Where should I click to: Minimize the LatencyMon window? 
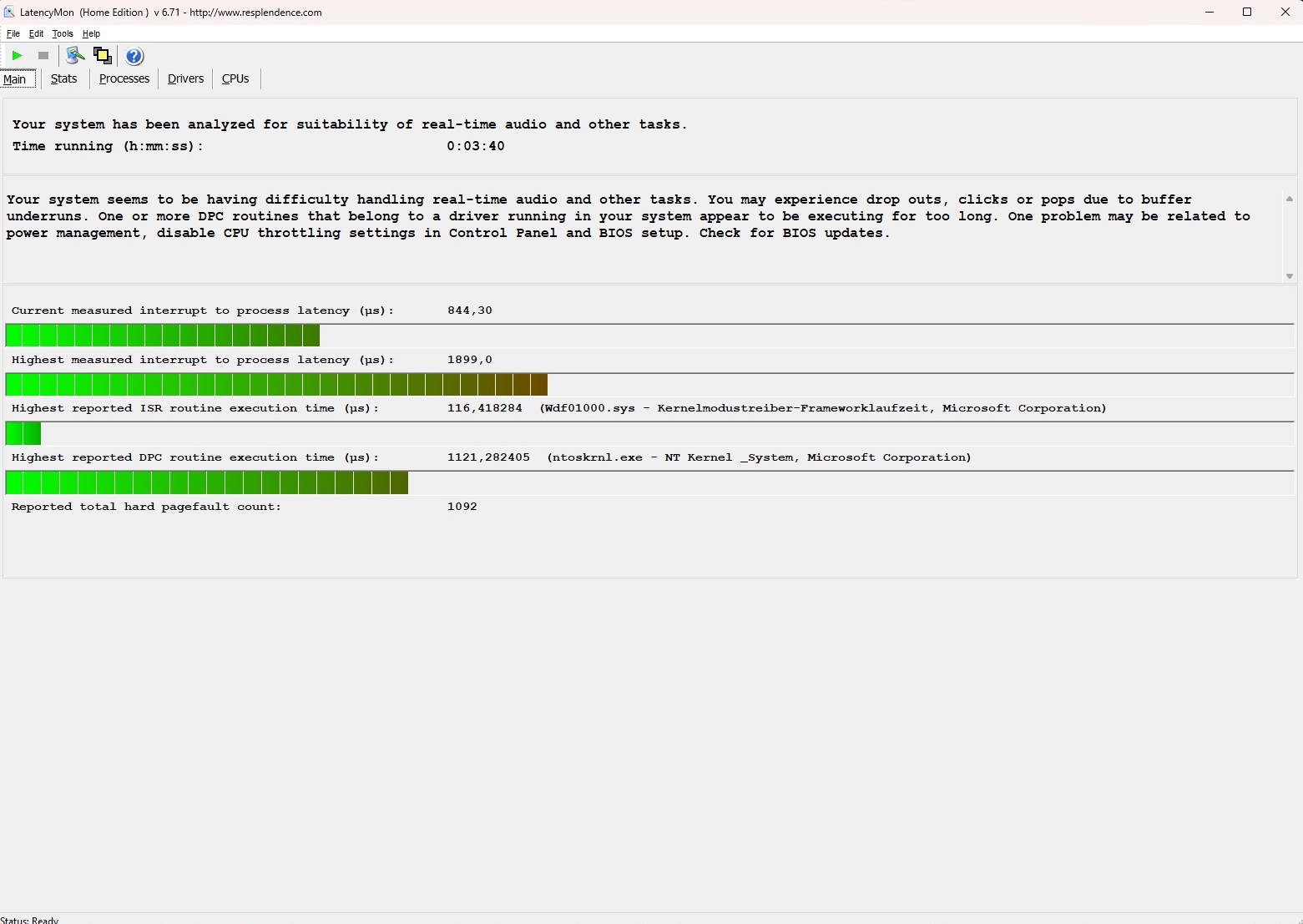click(1210, 12)
